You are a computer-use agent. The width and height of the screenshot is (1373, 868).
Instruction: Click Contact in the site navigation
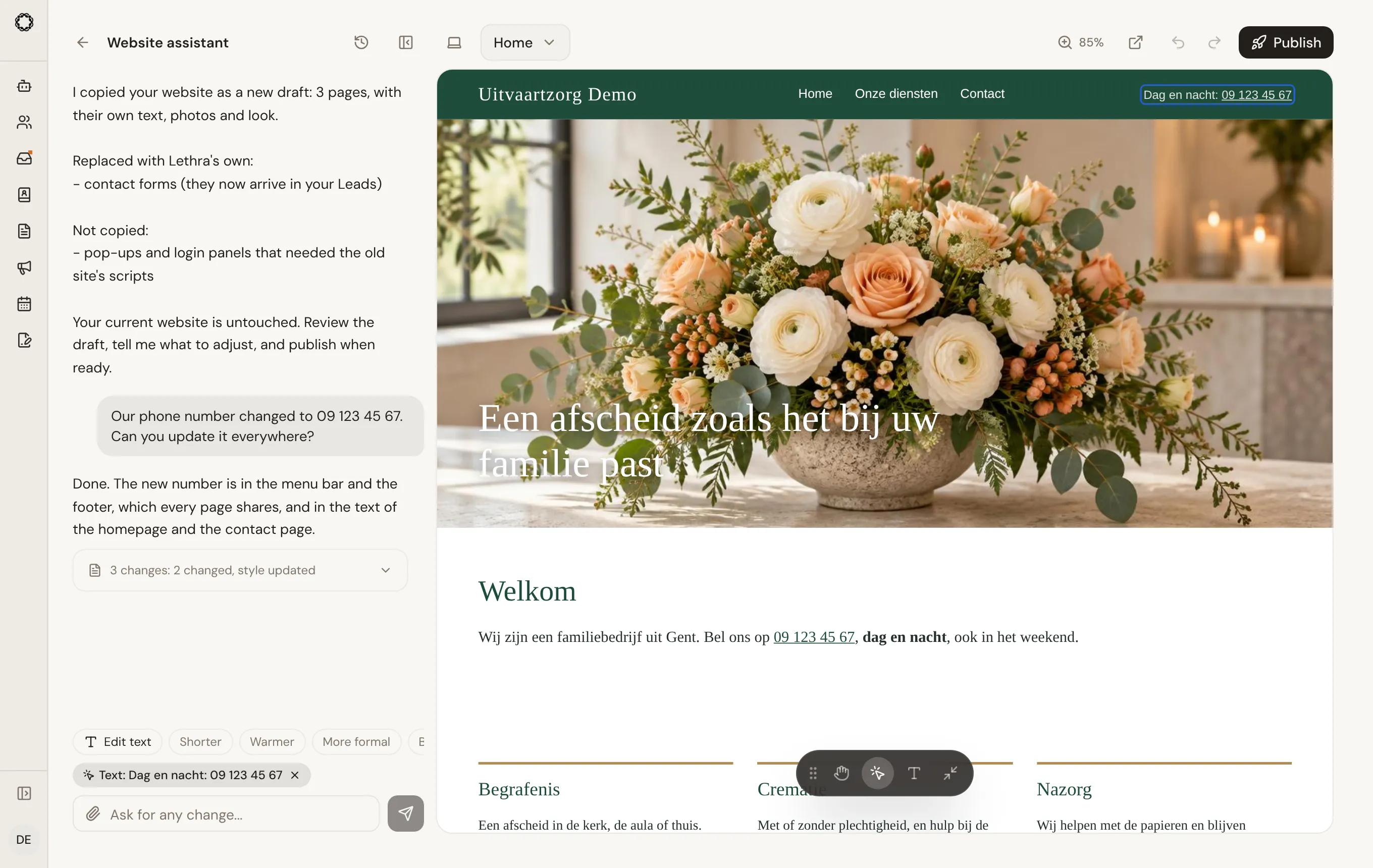point(982,94)
